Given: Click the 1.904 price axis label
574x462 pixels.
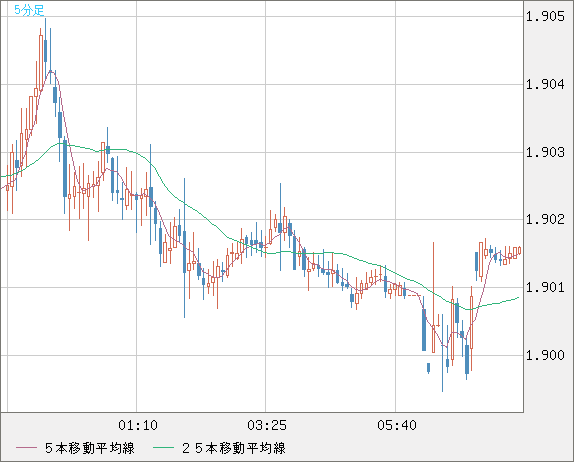Looking at the screenshot, I should tap(545, 85).
